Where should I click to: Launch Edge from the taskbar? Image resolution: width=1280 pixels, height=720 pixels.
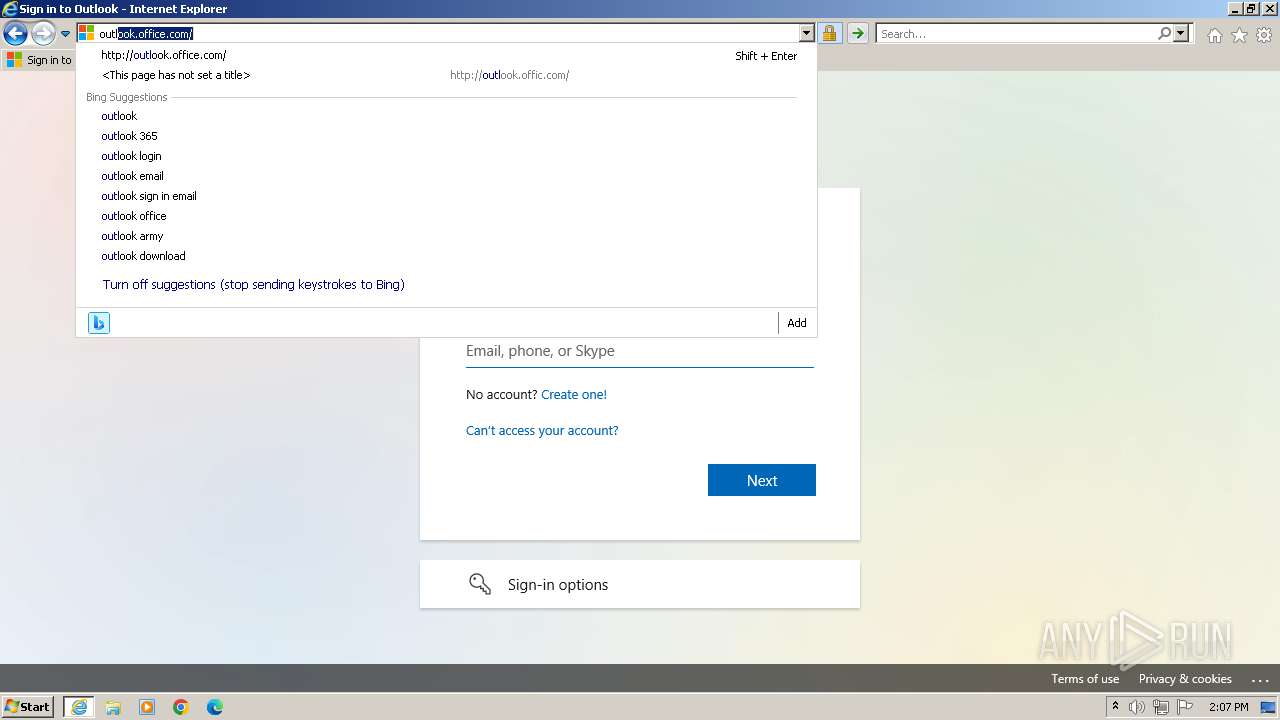click(x=215, y=707)
